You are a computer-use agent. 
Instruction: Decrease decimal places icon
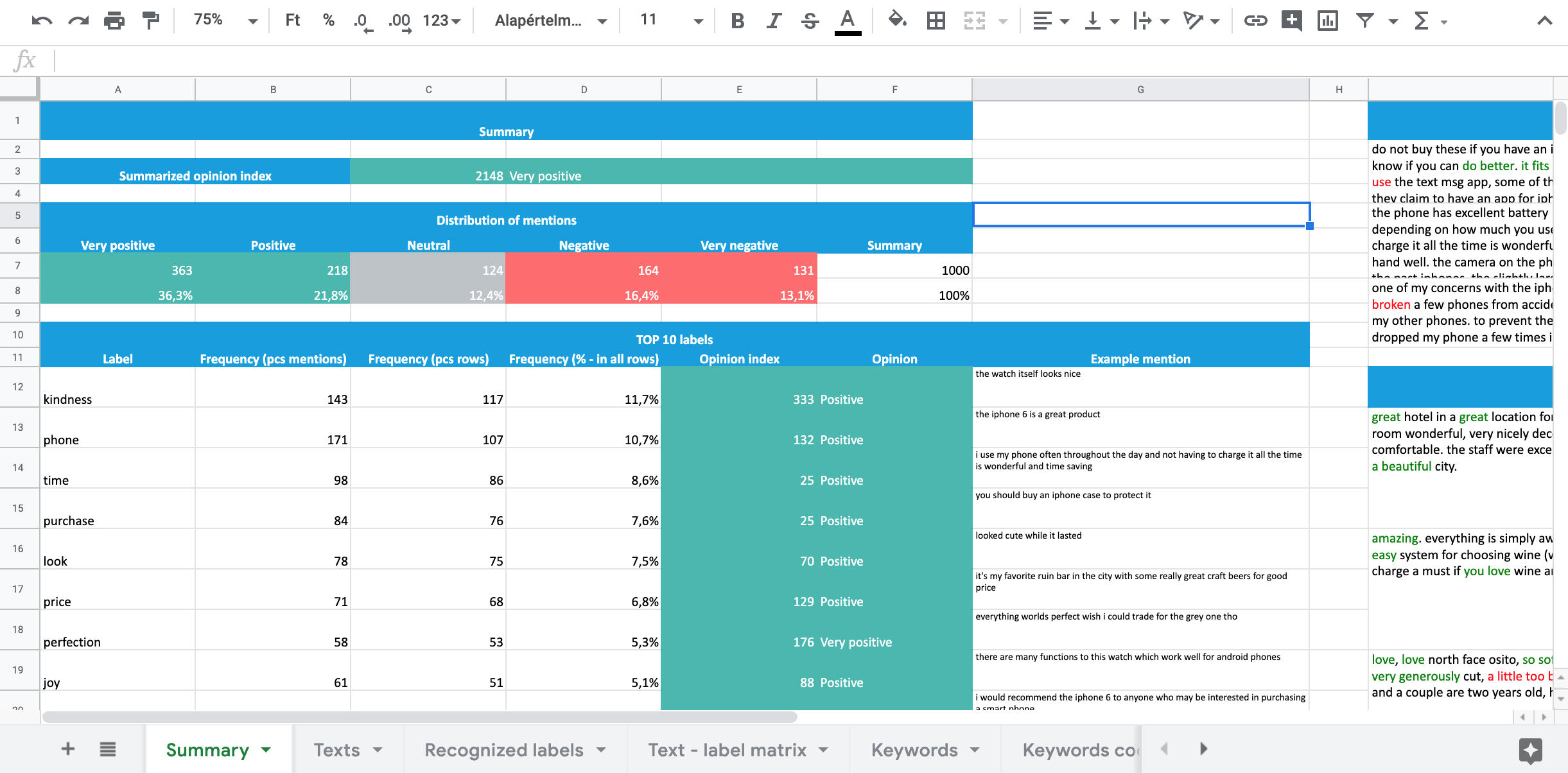click(363, 22)
